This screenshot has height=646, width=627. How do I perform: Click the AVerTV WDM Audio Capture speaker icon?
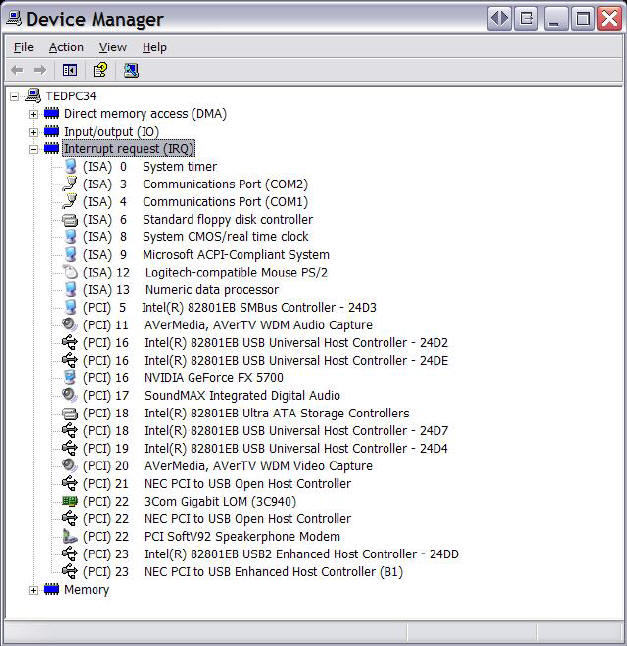pos(69,325)
